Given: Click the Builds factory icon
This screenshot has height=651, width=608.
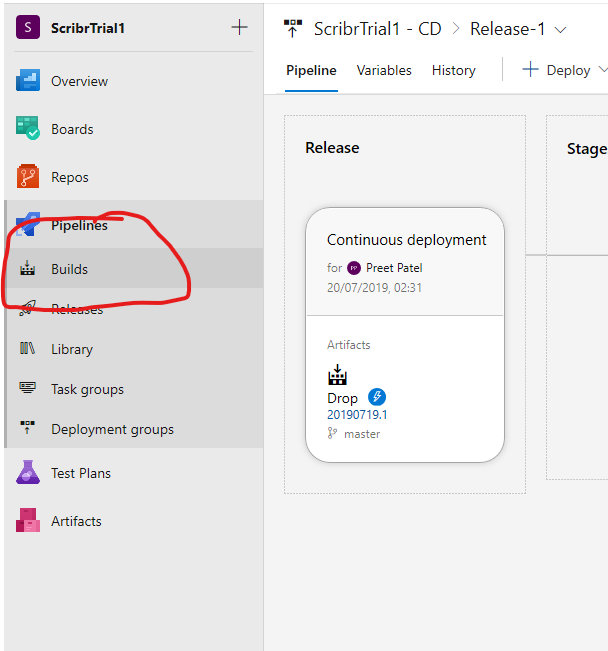Looking at the screenshot, I should click(27, 268).
